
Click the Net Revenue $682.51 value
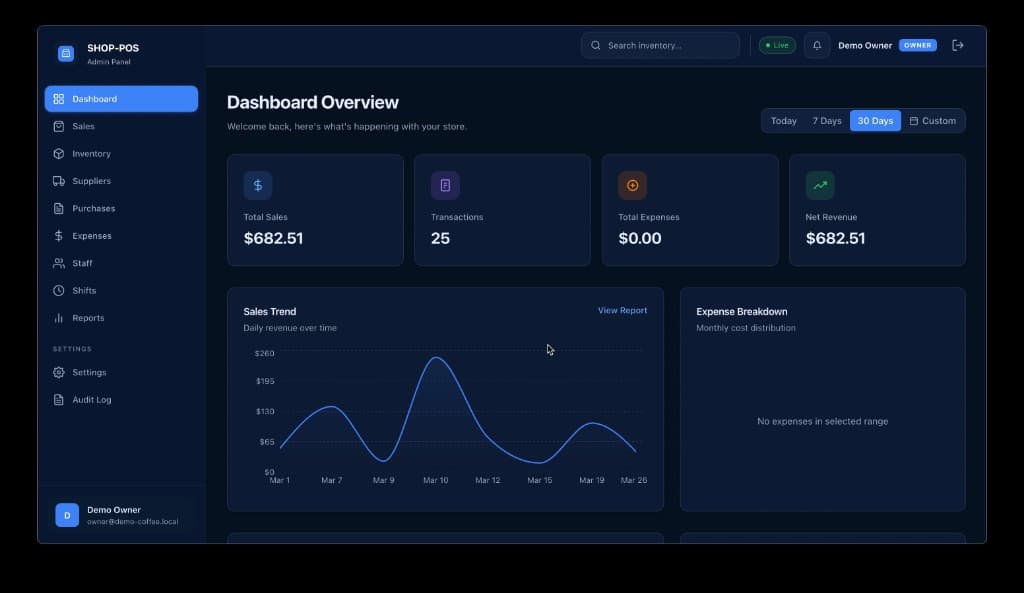click(x=835, y=238)
